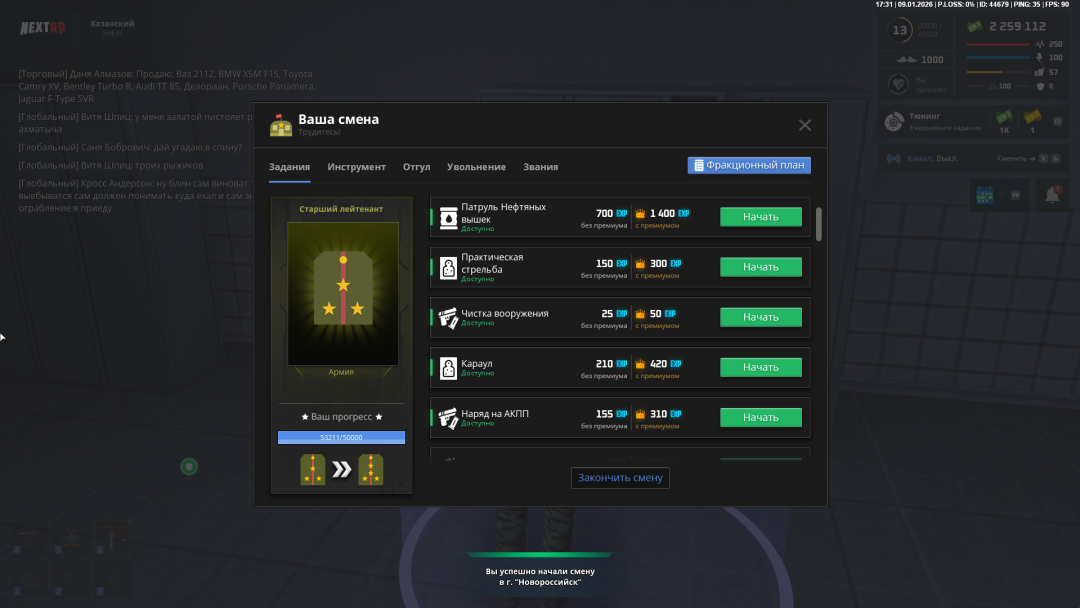Open the Фракционный план button
1080x608 pixels.
point(749,165)
